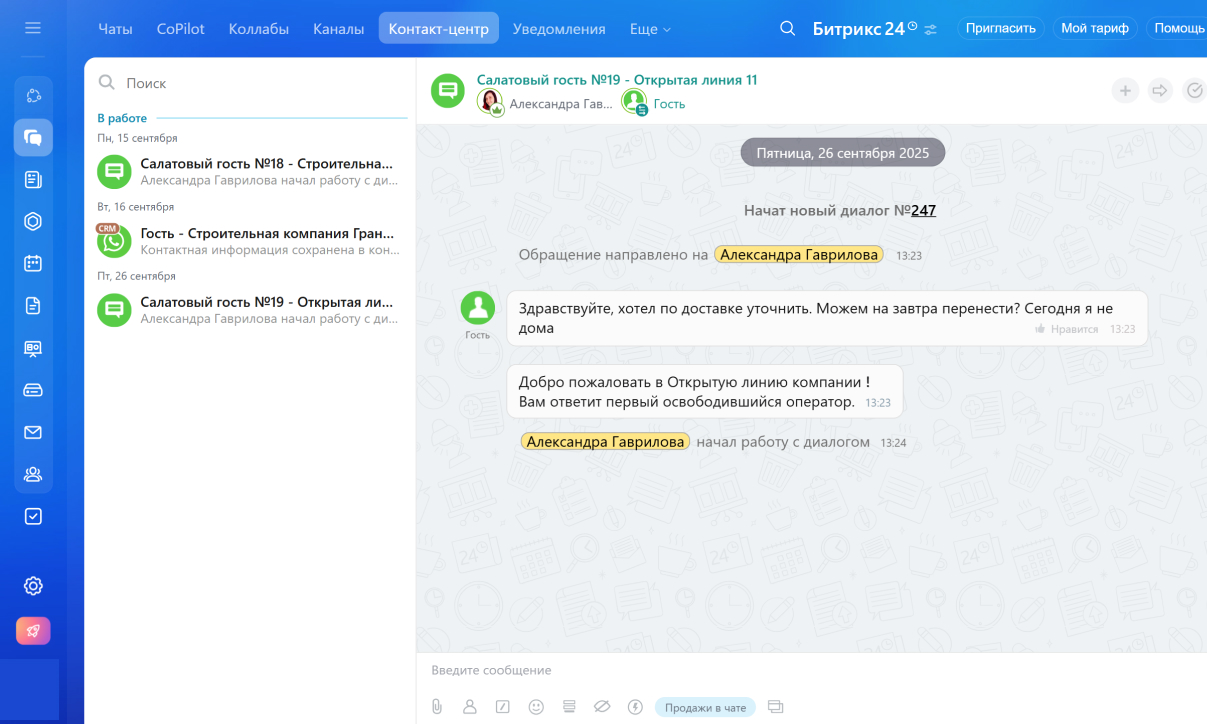1207x724 pixels.
Task: Toggle the Нравится like on guest message
Action: pyautogui.click(x=1067, y=329)
